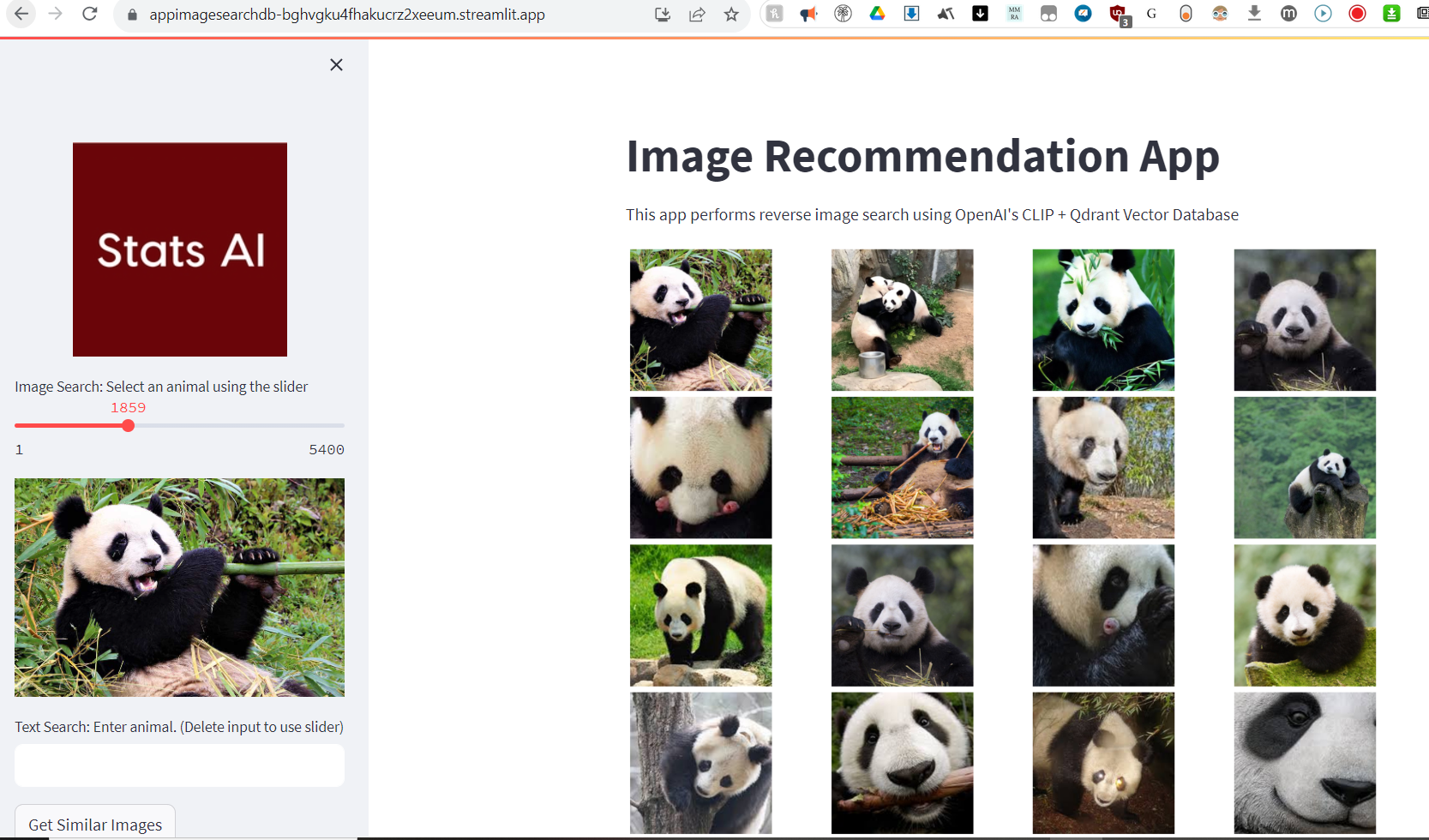Open the green download manager extension
Viewport: 1429px width, 840px height.
click(x=1391, y=14)
